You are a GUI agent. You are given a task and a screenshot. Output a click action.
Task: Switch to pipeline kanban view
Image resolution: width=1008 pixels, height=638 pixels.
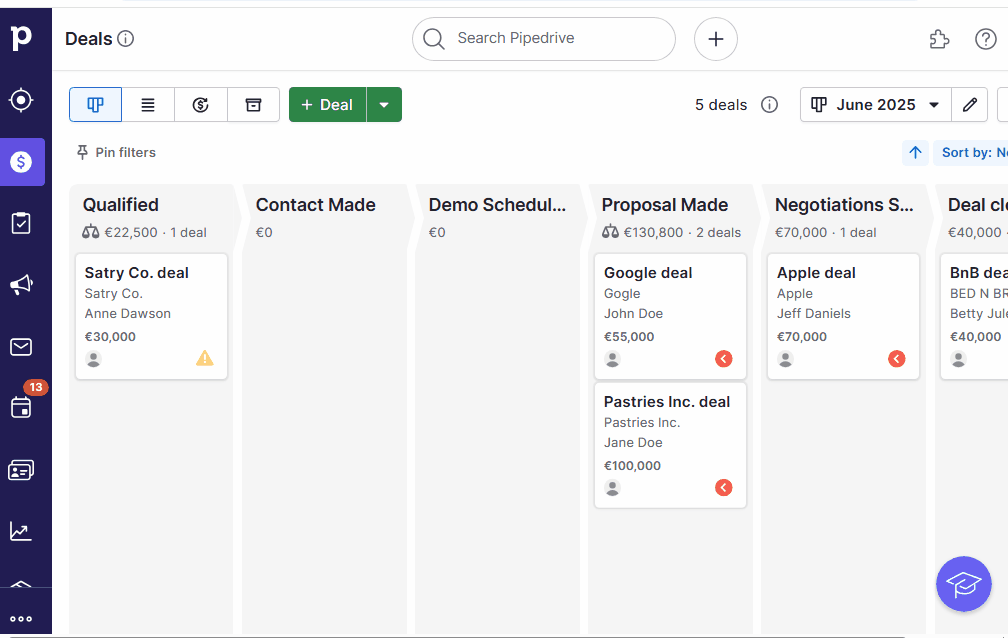[x=95, y=104]
